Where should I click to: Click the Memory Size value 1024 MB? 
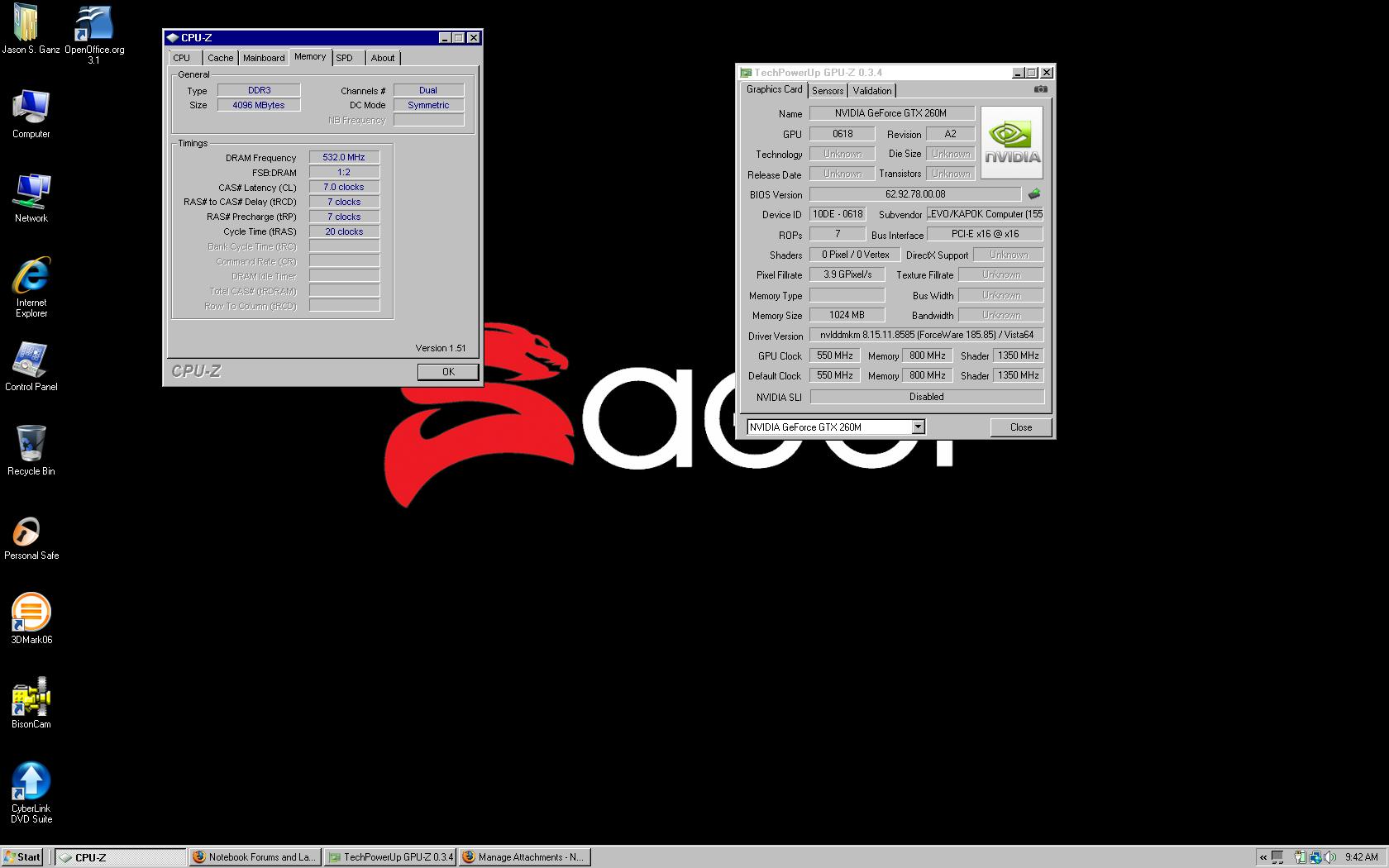847,315
